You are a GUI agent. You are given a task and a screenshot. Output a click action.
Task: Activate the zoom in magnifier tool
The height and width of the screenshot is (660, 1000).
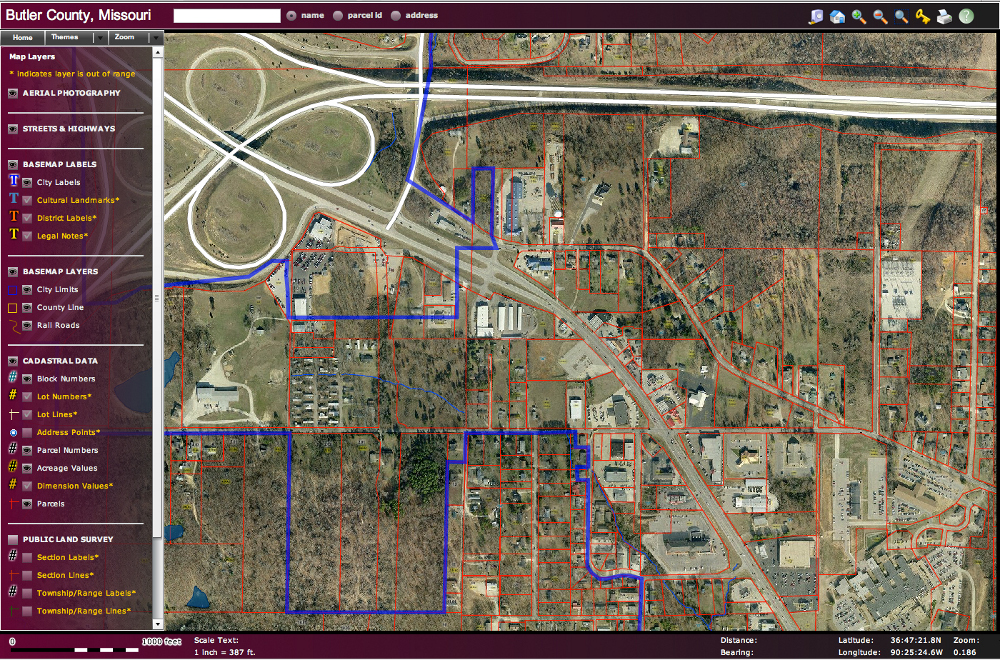pos(859,16)
